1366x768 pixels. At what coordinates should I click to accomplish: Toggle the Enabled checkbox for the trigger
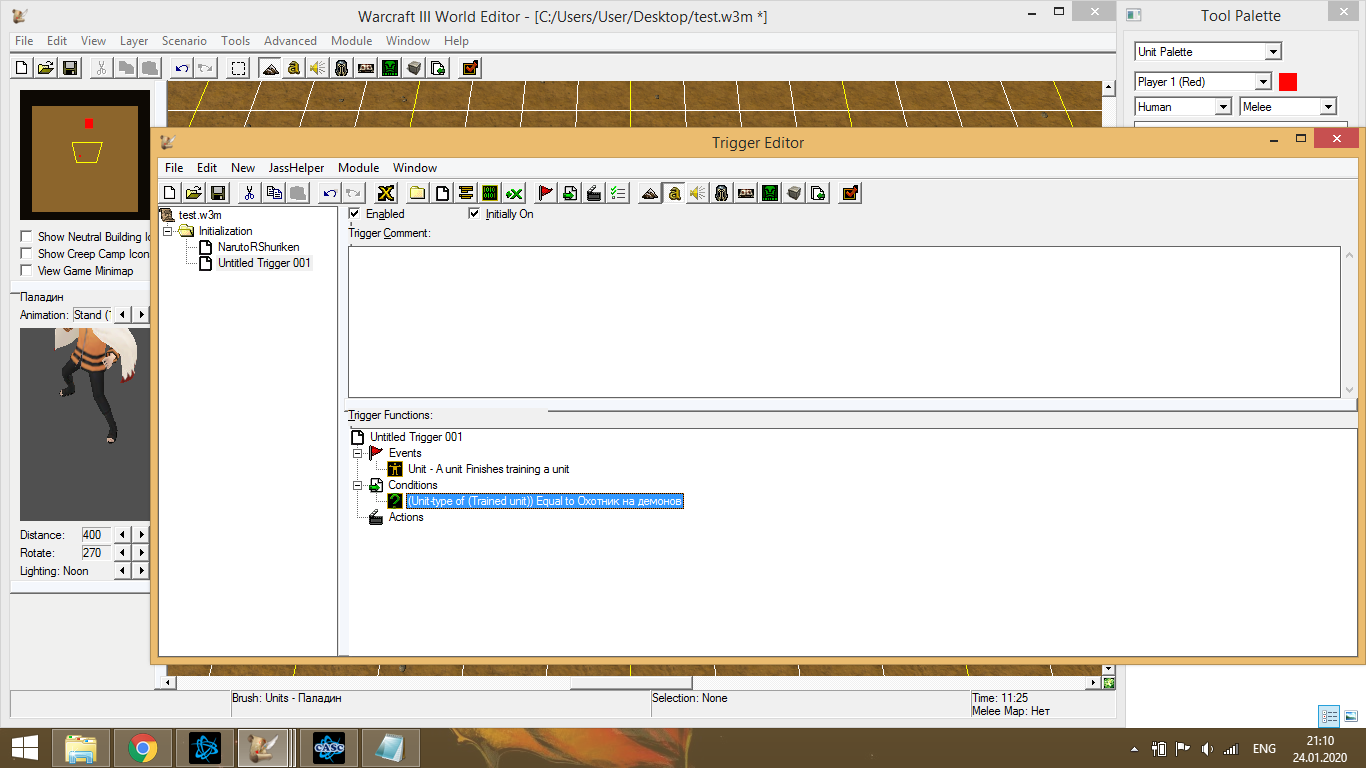pos(354,214)
